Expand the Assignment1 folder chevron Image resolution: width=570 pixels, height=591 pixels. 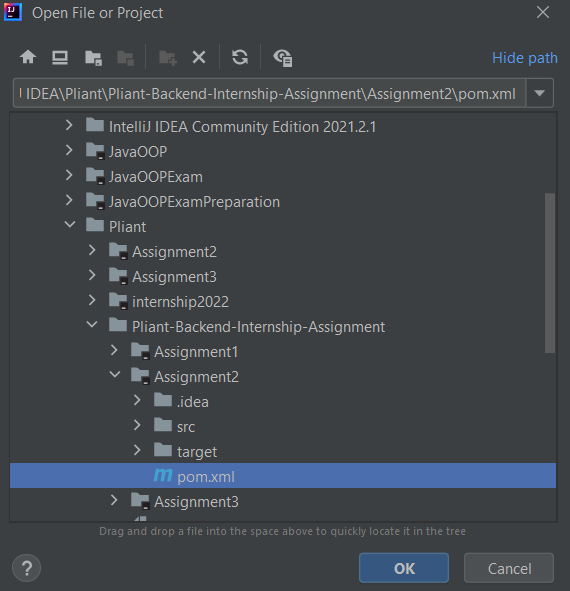(x=114, y=350)
